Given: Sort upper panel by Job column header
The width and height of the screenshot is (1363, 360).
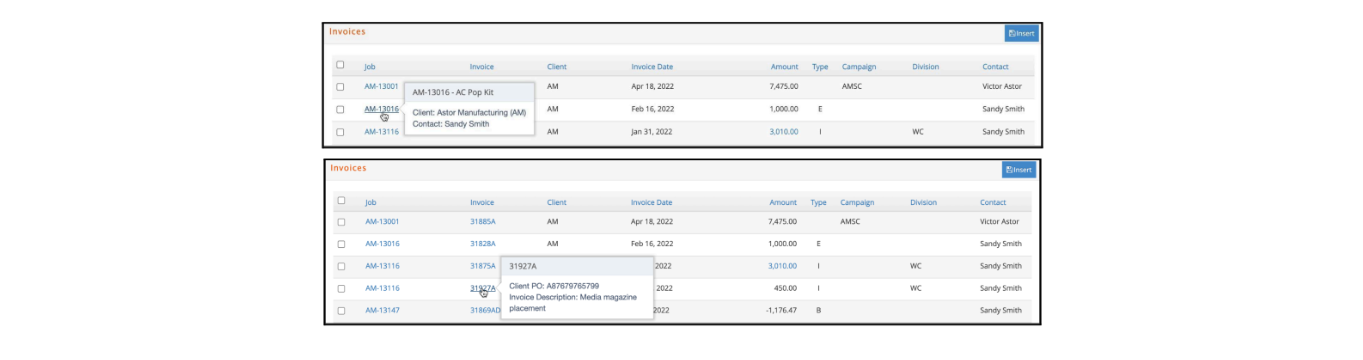Looking at the screenshot, I should click(370, 67).
